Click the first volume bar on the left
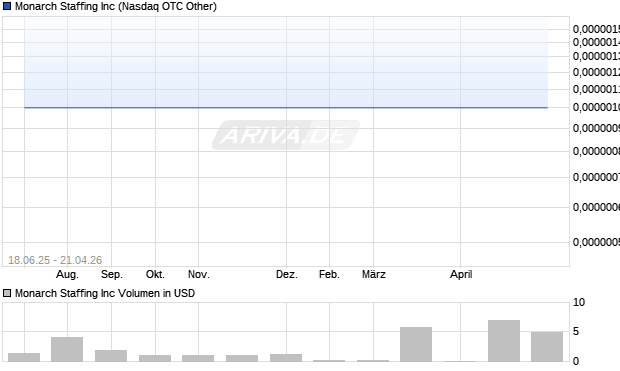This screenshot has height=371, width=620. tap(24, 357)
